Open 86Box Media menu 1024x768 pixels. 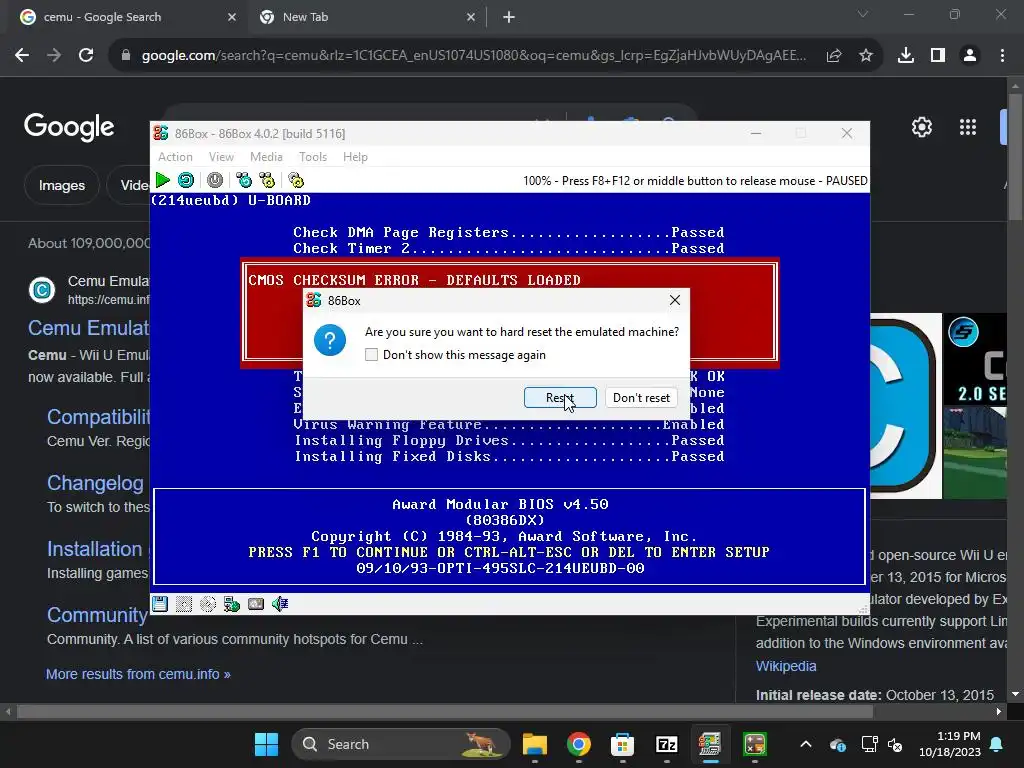click(266, 157)
